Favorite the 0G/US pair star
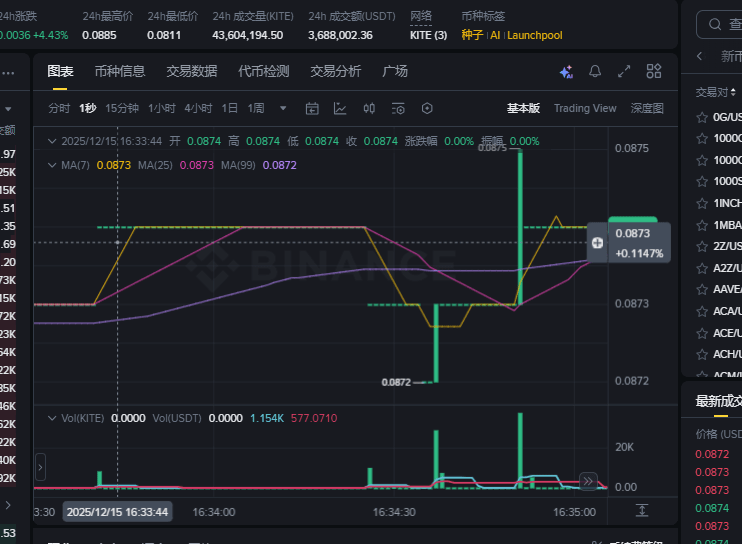This screenshot has height=544, width=742. pyautogui.click(x=702, y=117)
